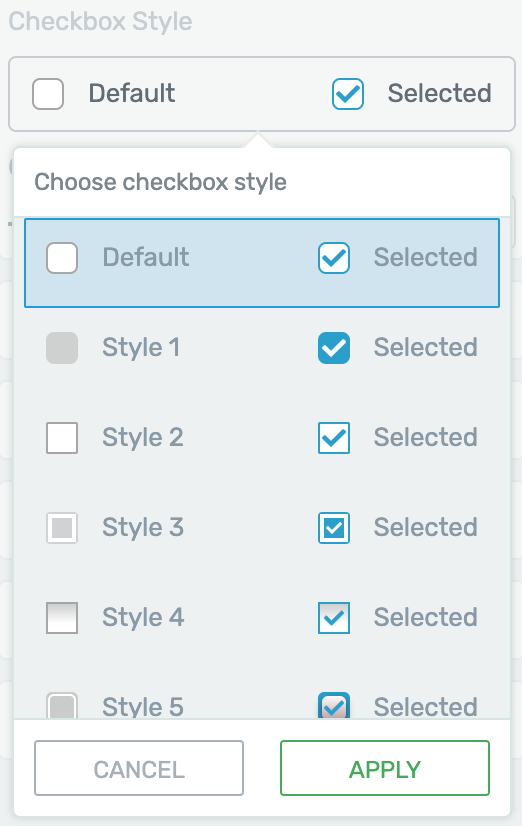522x826 pixels.
Task: Click the checked box in the top dropdown field
Action: (x=348, y=94)
